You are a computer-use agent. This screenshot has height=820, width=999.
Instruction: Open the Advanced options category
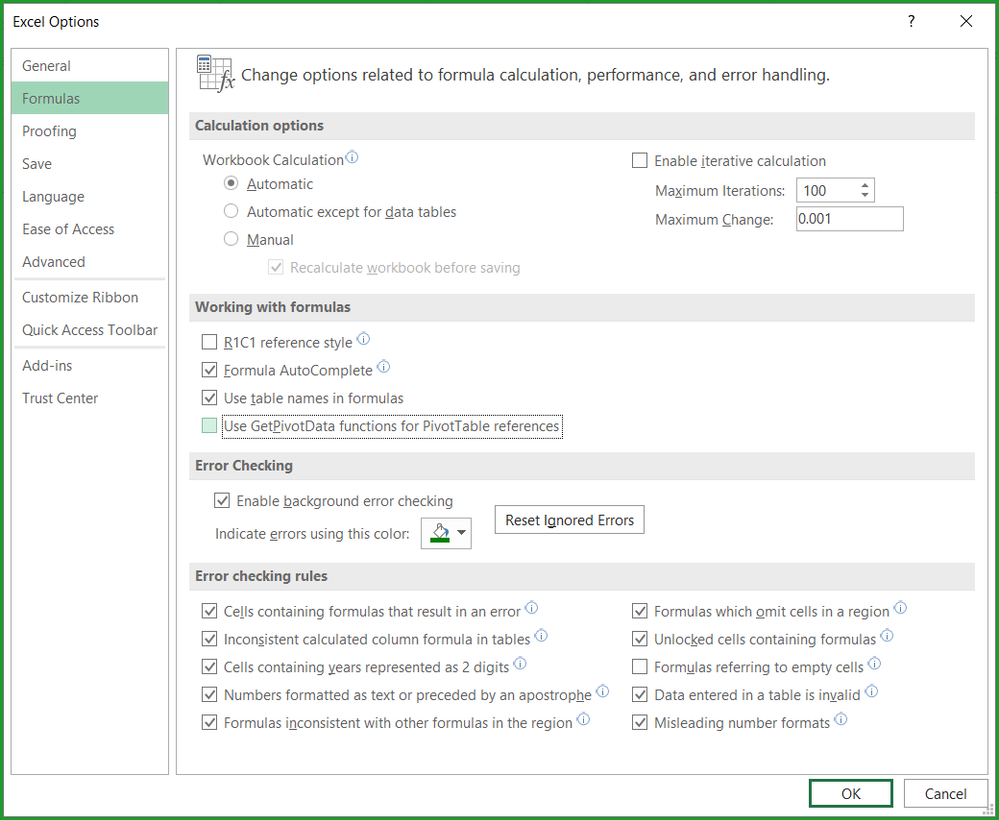[90, 261]
